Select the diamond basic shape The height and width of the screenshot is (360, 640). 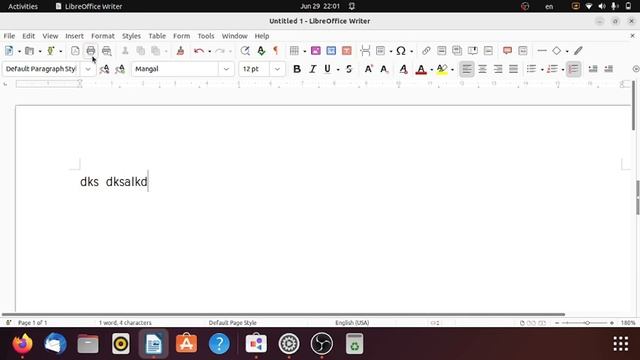(x=556, y=51)
